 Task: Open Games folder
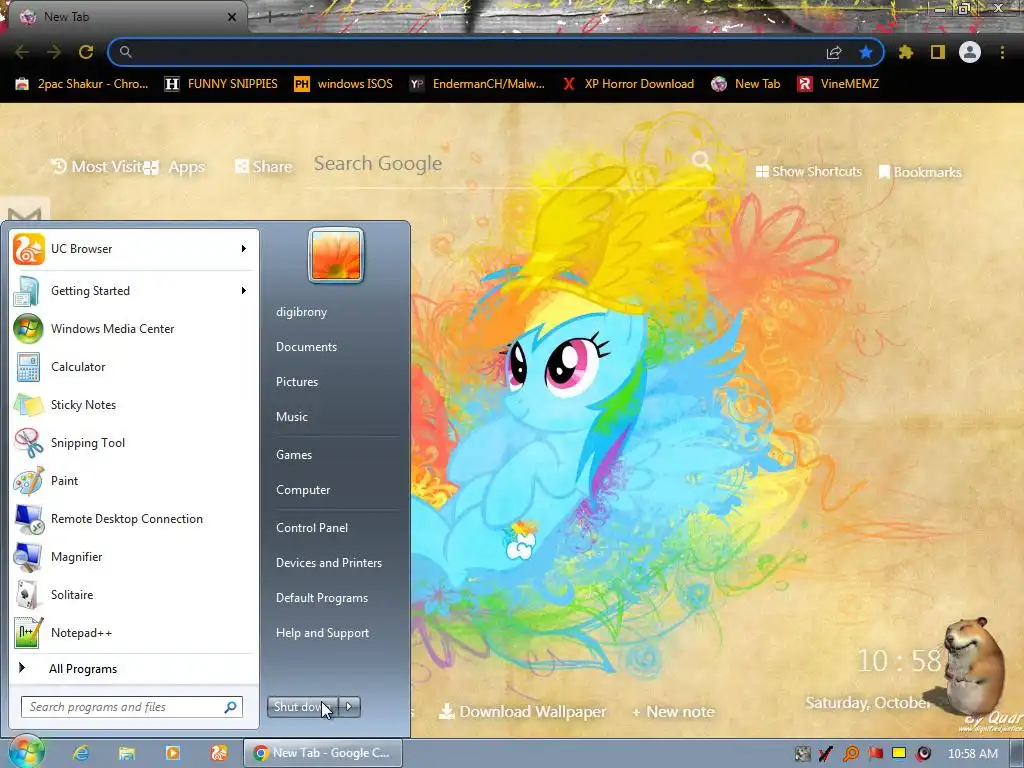[x=294, y=455]
